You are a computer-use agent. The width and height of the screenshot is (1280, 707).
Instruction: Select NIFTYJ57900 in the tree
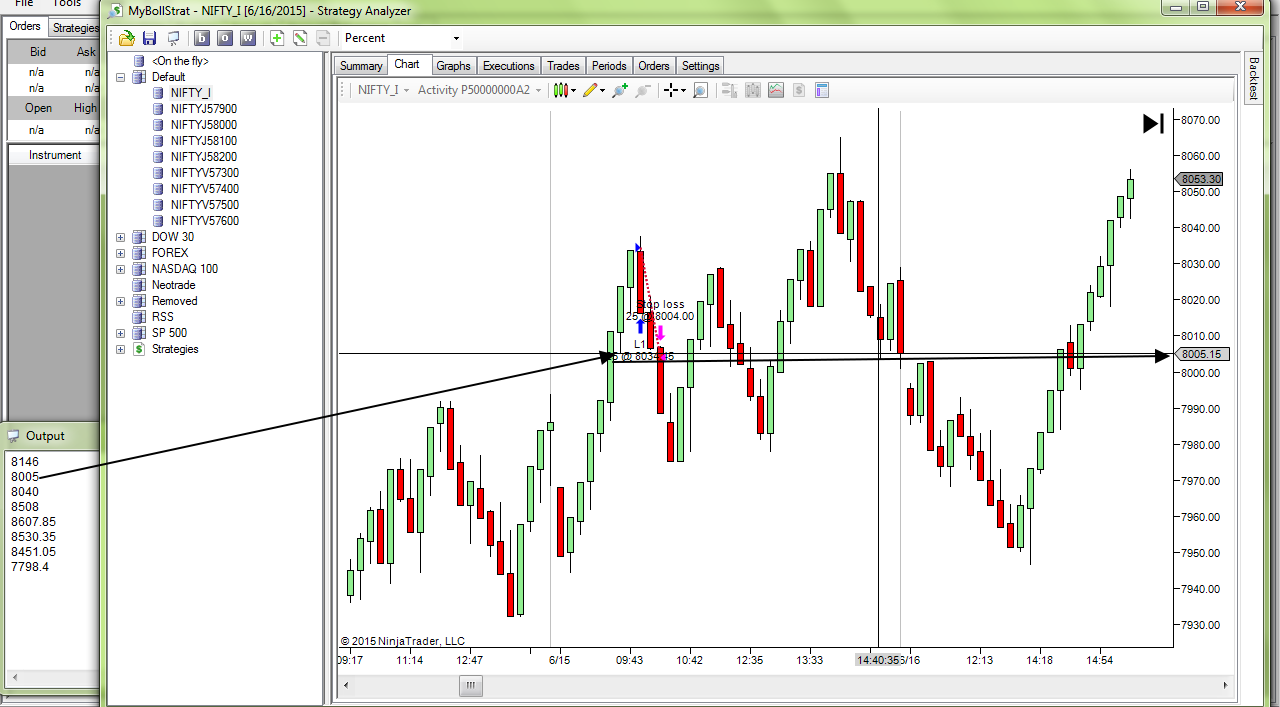pos(204,109)
